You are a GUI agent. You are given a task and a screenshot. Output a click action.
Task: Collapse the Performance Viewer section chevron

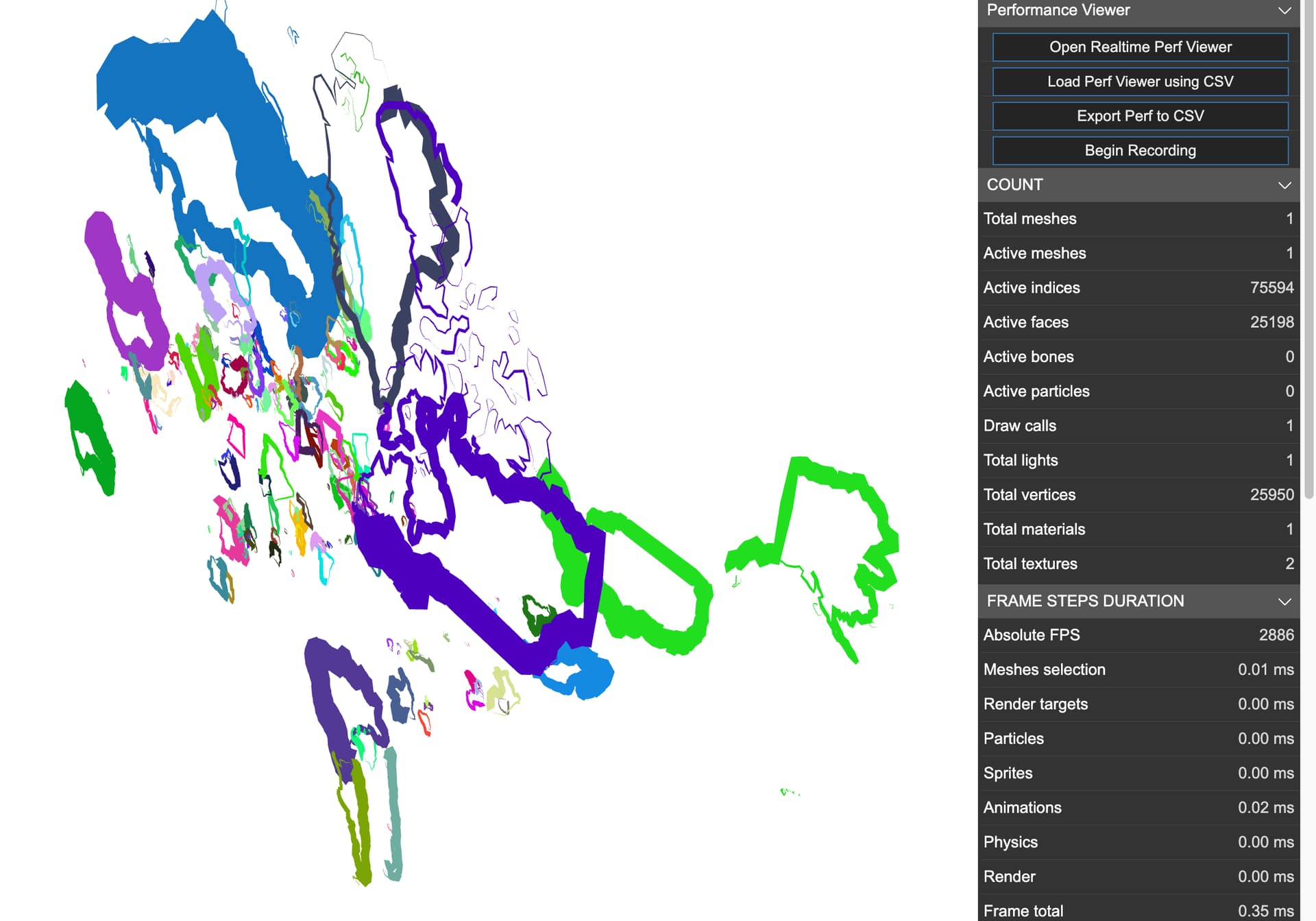click(1284, 11)
